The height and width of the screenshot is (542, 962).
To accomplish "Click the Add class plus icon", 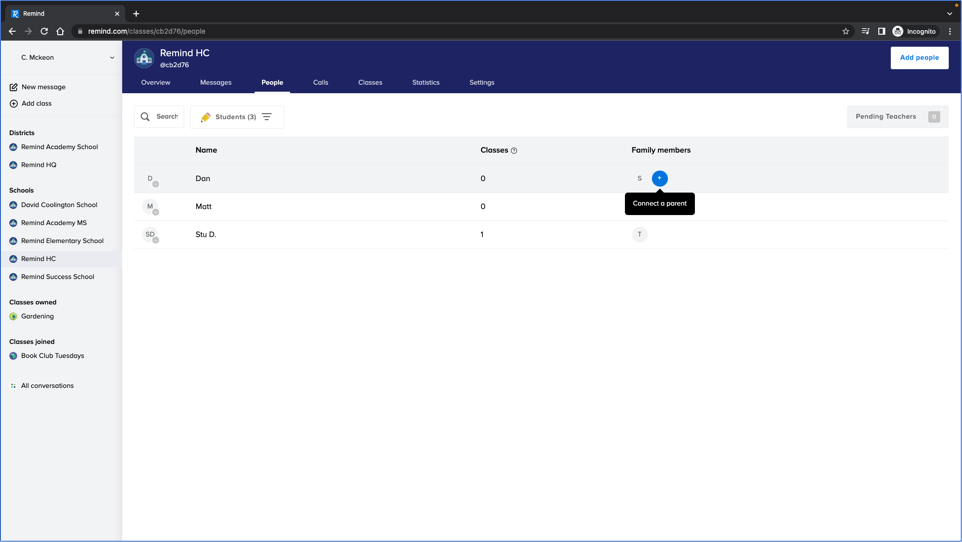I will 14,103.
